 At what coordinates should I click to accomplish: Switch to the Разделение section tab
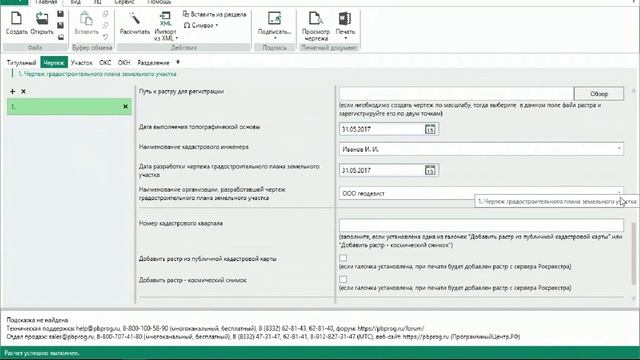point(153,62)
